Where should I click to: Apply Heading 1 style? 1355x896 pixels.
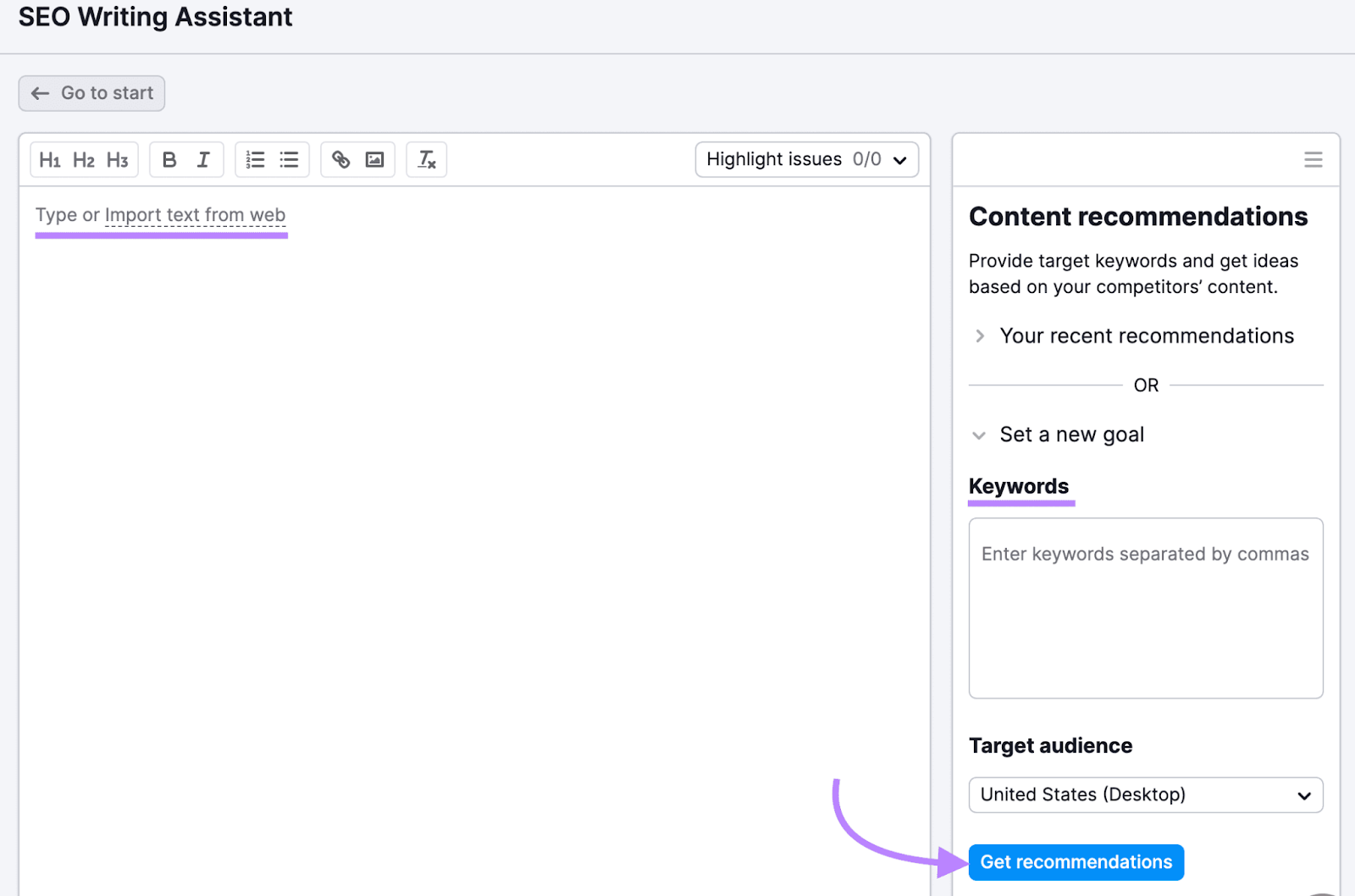(x=49, y=159)
